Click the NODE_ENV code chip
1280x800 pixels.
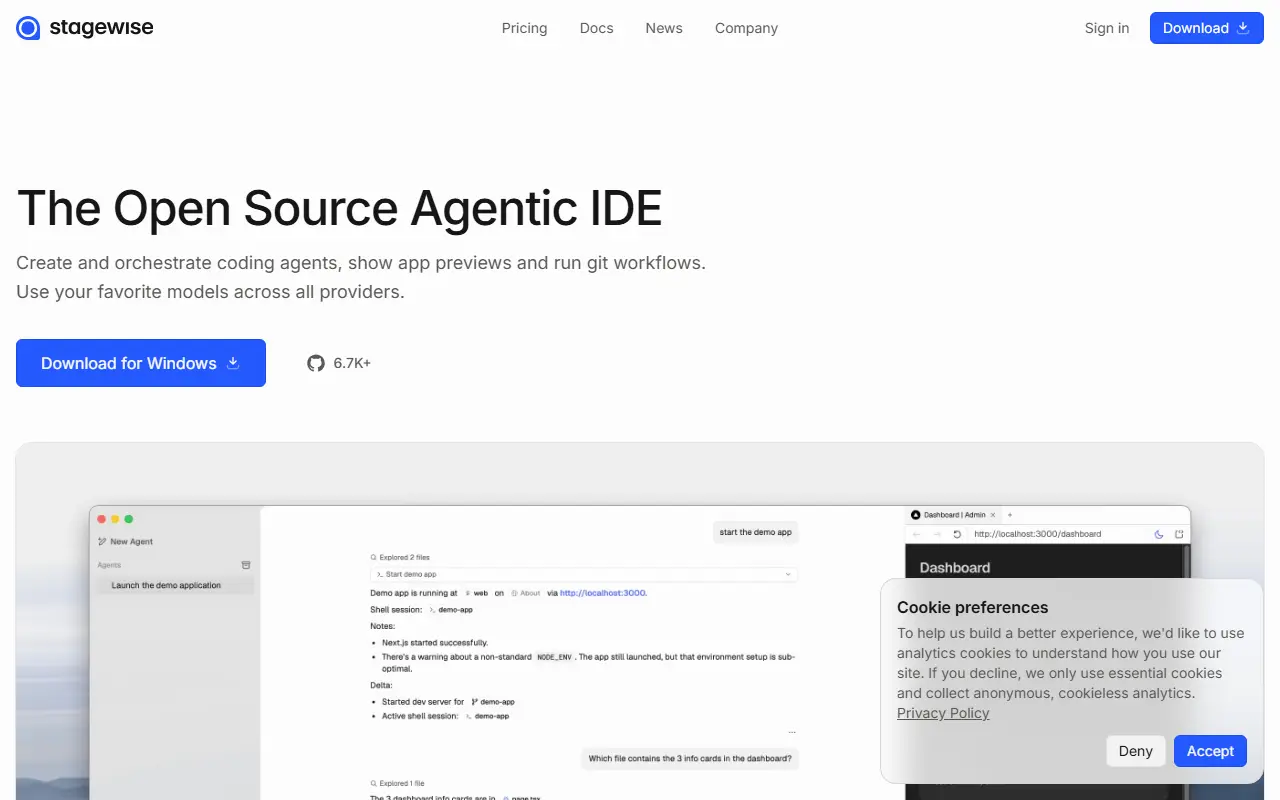(x=553, y=657)
